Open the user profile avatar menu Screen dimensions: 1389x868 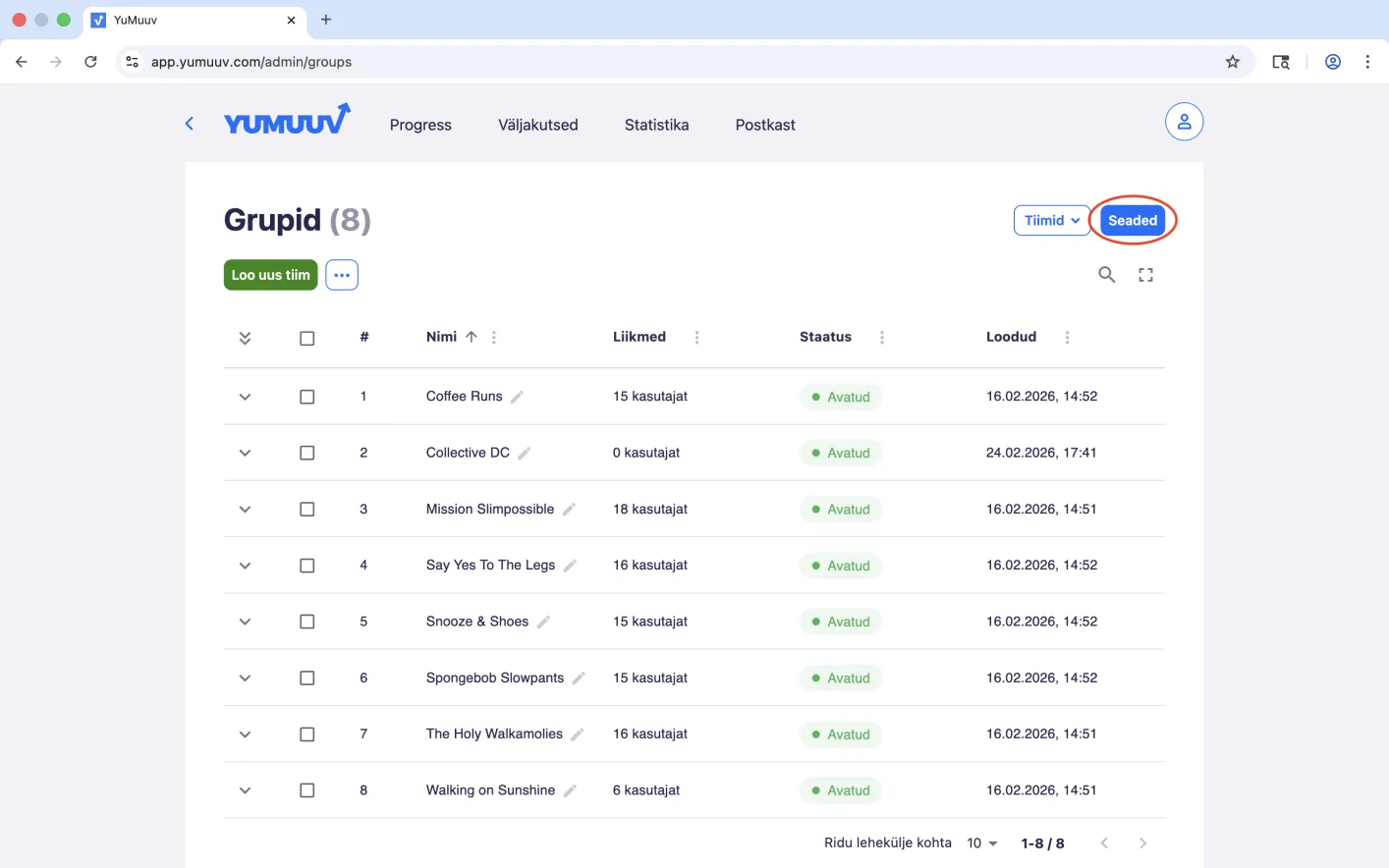pyautogui.click(x=1184, y=122)
